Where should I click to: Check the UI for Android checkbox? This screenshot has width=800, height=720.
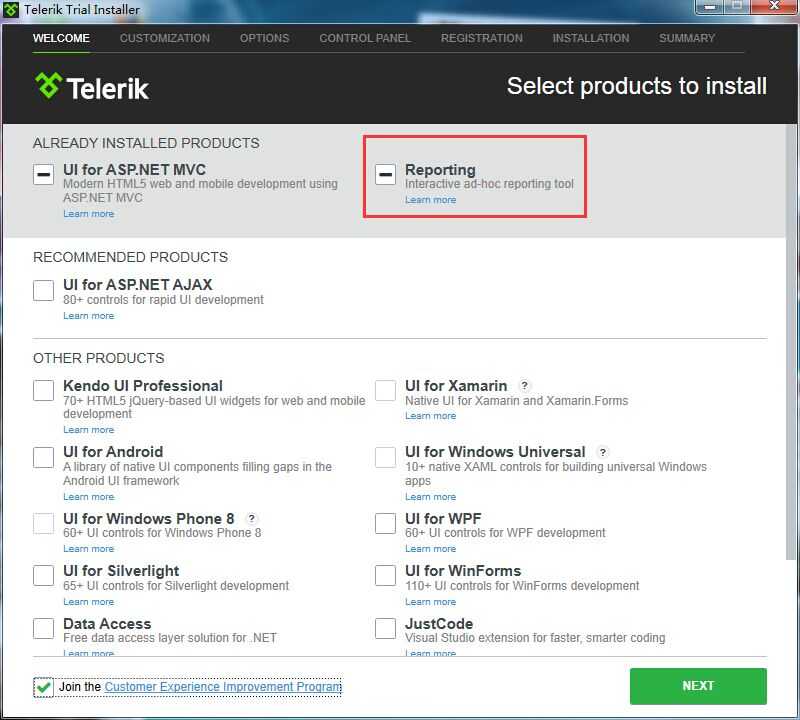point(43,457)
